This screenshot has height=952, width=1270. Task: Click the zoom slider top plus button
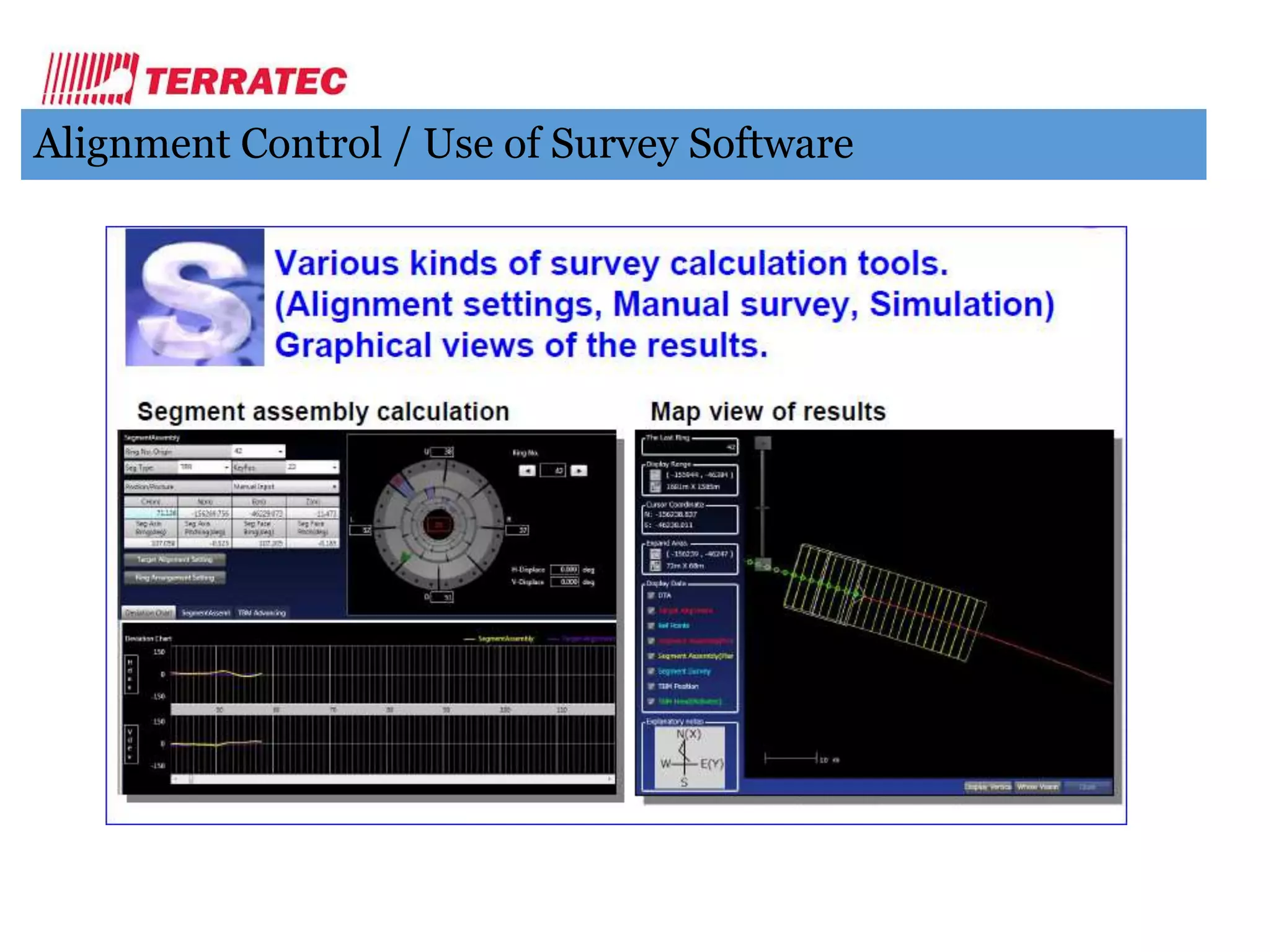[x=763, y=443]
